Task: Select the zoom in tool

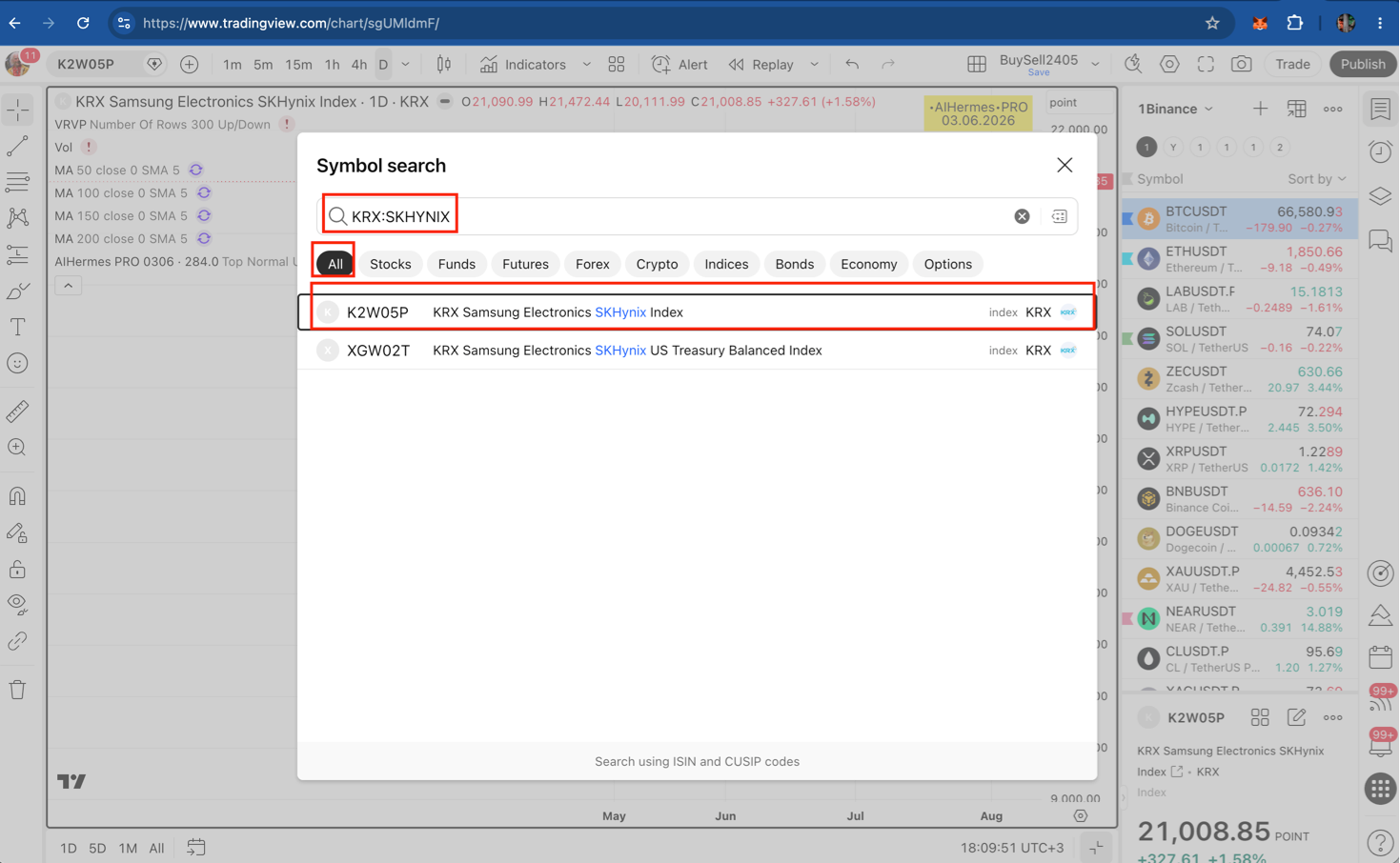Action: 17,447
